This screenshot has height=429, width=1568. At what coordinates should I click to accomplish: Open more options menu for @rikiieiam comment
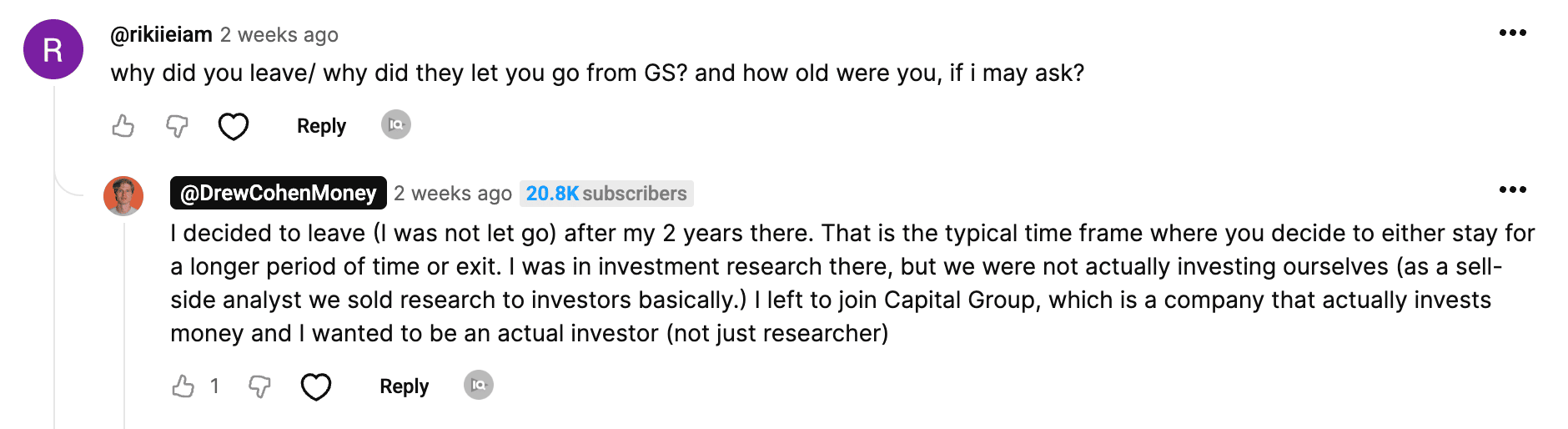pyautogui.click(x=1513, y=33)
